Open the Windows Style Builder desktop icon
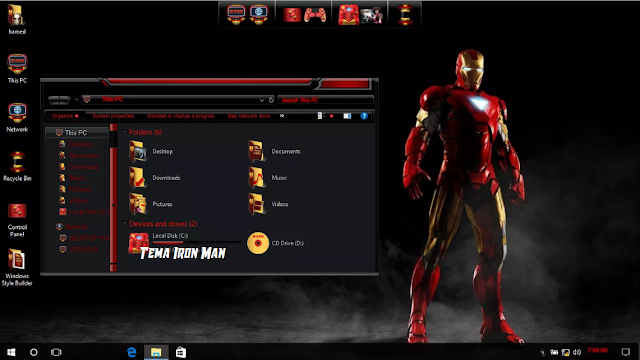 17,267
